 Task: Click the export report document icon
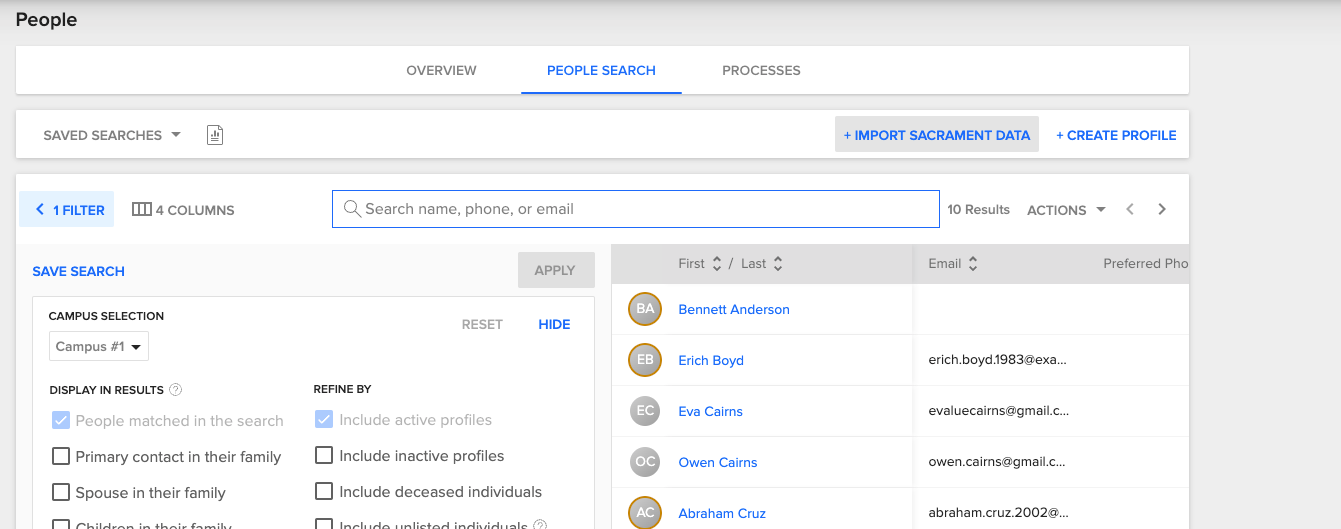[x=215, y=135]
